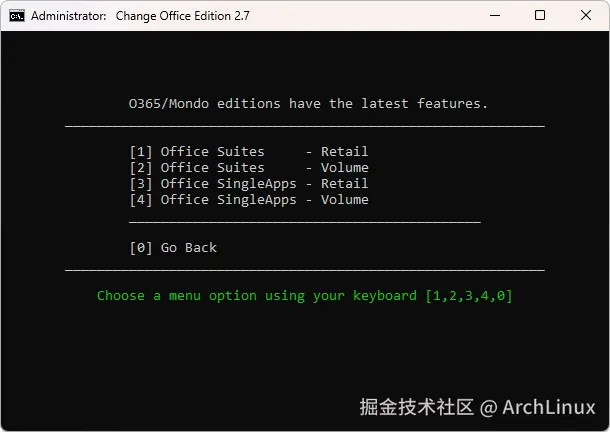The width and height of the screenshot is (610, 432).
Task: Click the '[0] Go Back' option
Action: click(x=173, y=248)
